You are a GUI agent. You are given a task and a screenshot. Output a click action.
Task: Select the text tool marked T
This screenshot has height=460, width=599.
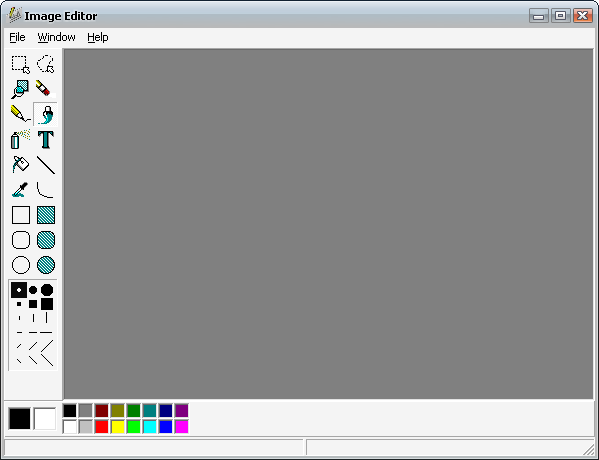45,139
